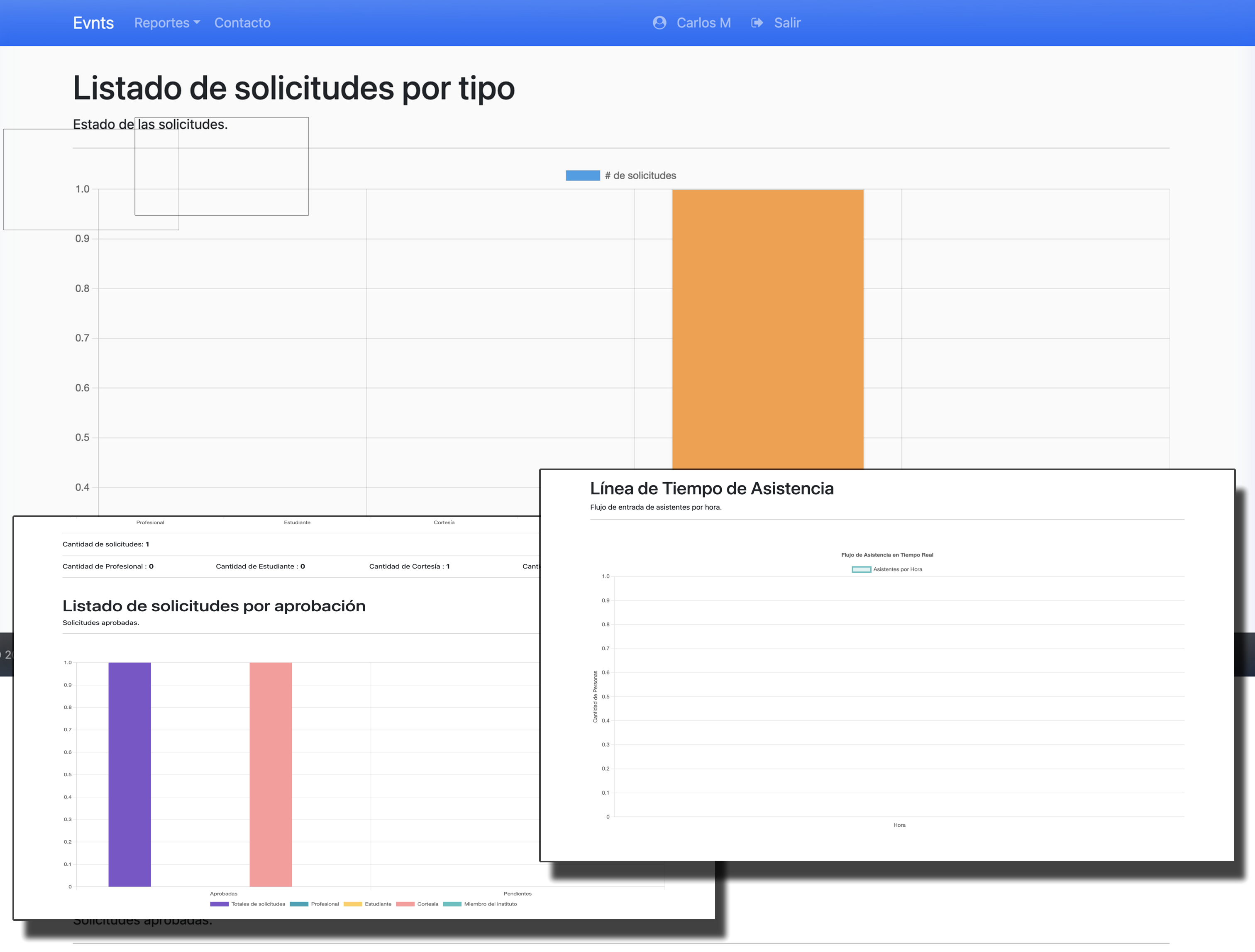Toggle the pink Cortesía legend swatch
This screenshot has width=1255, height=952.
(x=405, y=904)
